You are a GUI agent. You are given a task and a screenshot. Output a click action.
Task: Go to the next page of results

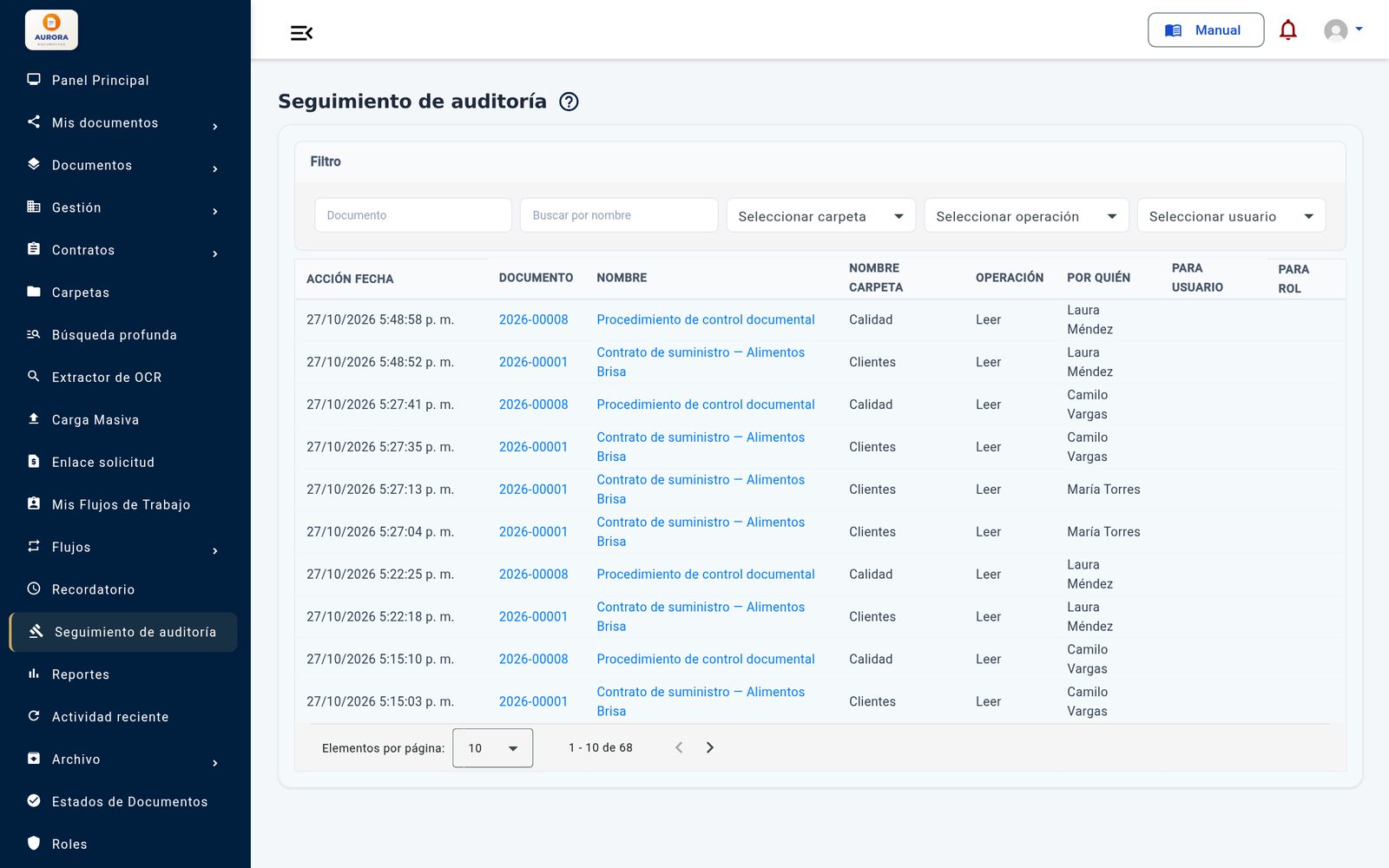point(710,747)
